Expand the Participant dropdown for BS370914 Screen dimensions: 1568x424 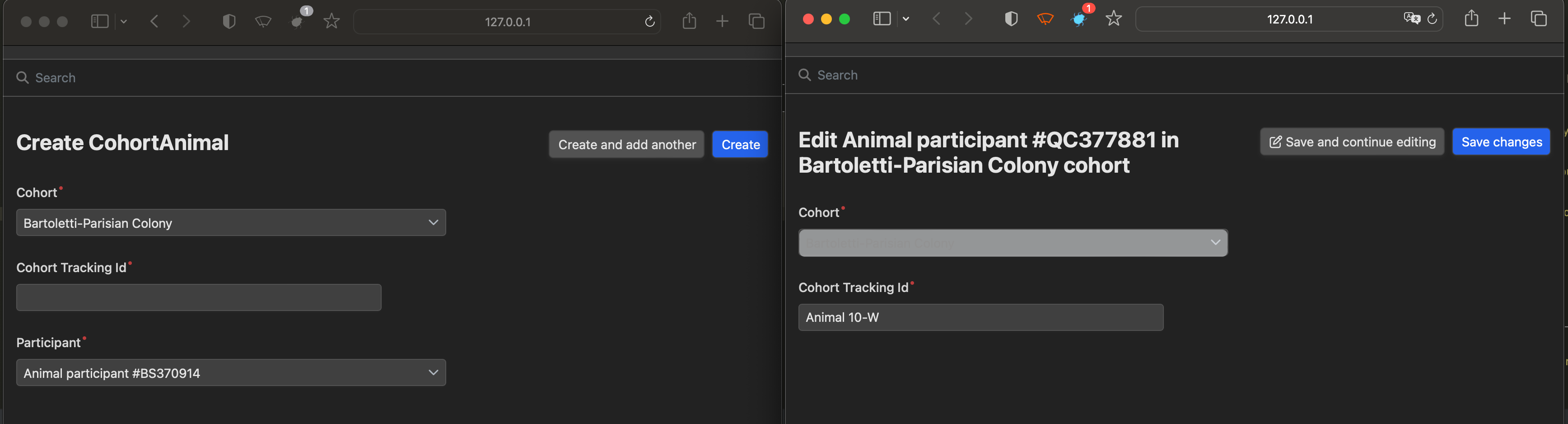pos(231,372)
